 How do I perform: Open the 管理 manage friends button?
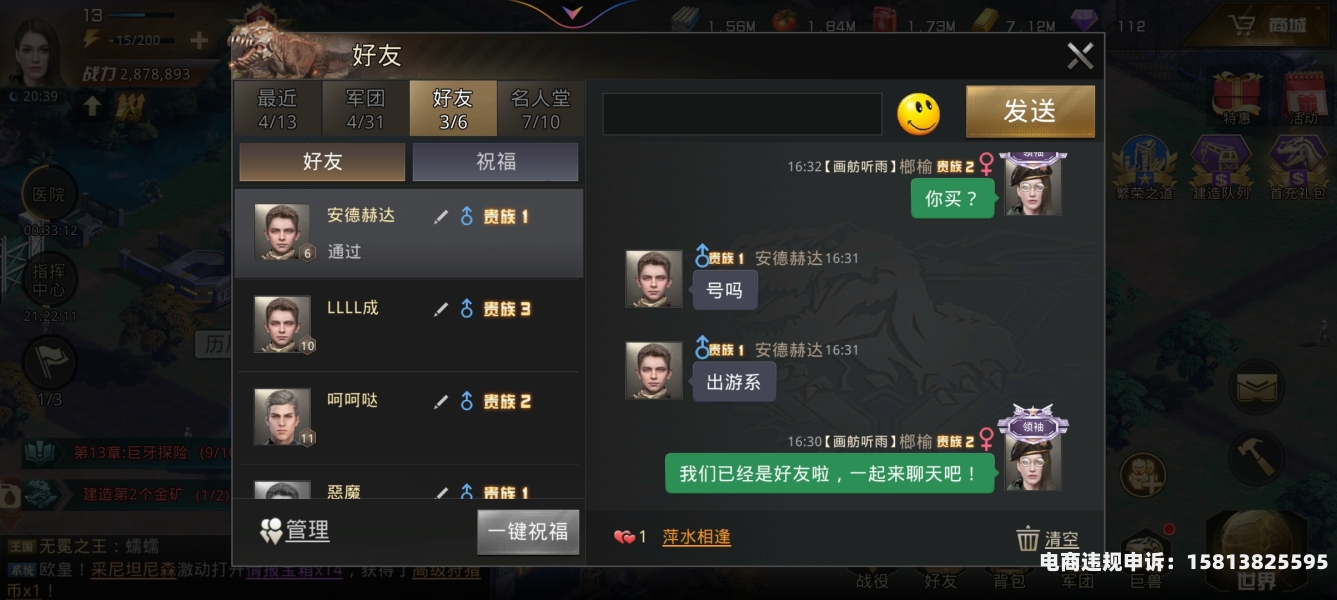click(x=294, y=531)
